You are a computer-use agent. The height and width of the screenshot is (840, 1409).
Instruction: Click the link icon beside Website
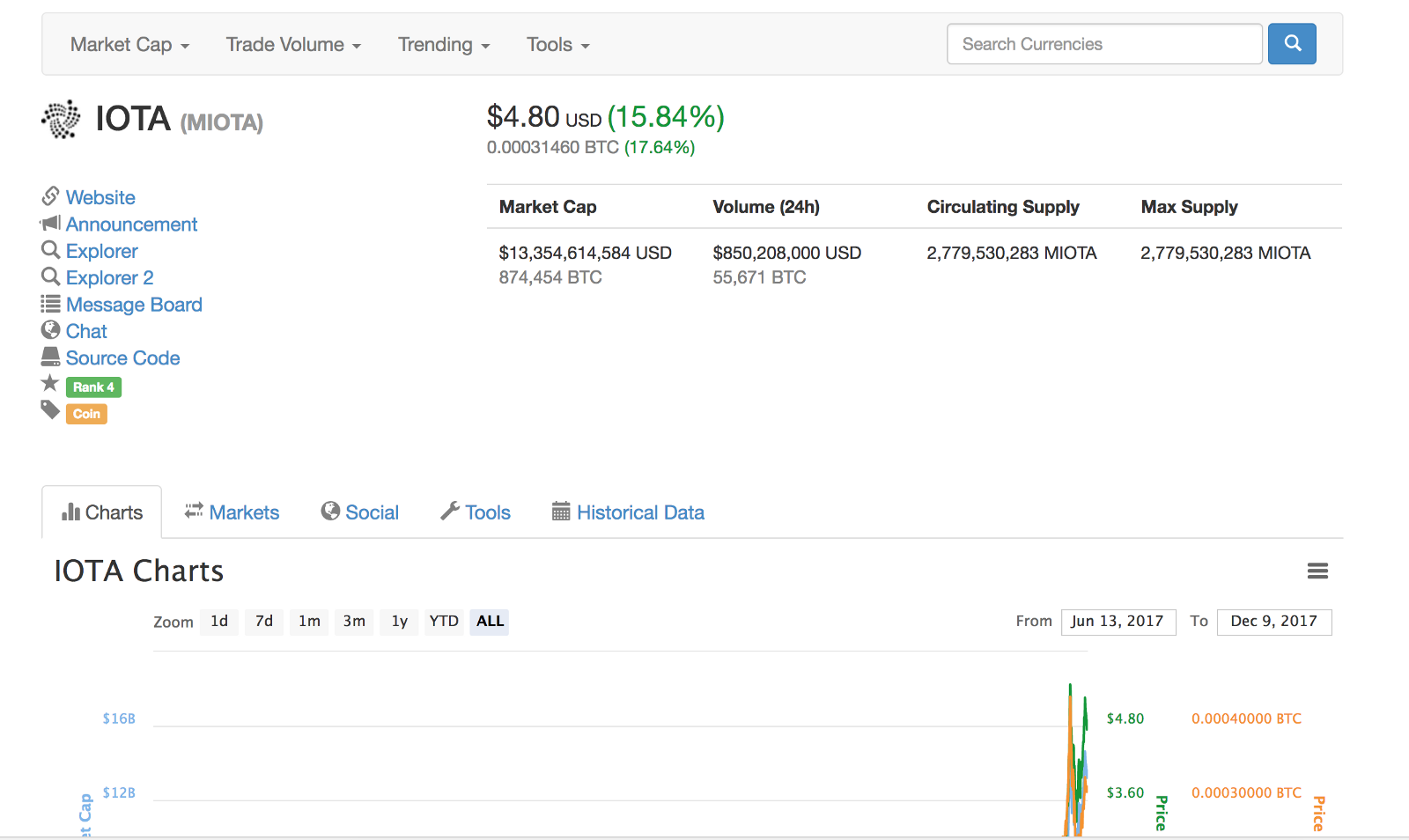[51, 195]
